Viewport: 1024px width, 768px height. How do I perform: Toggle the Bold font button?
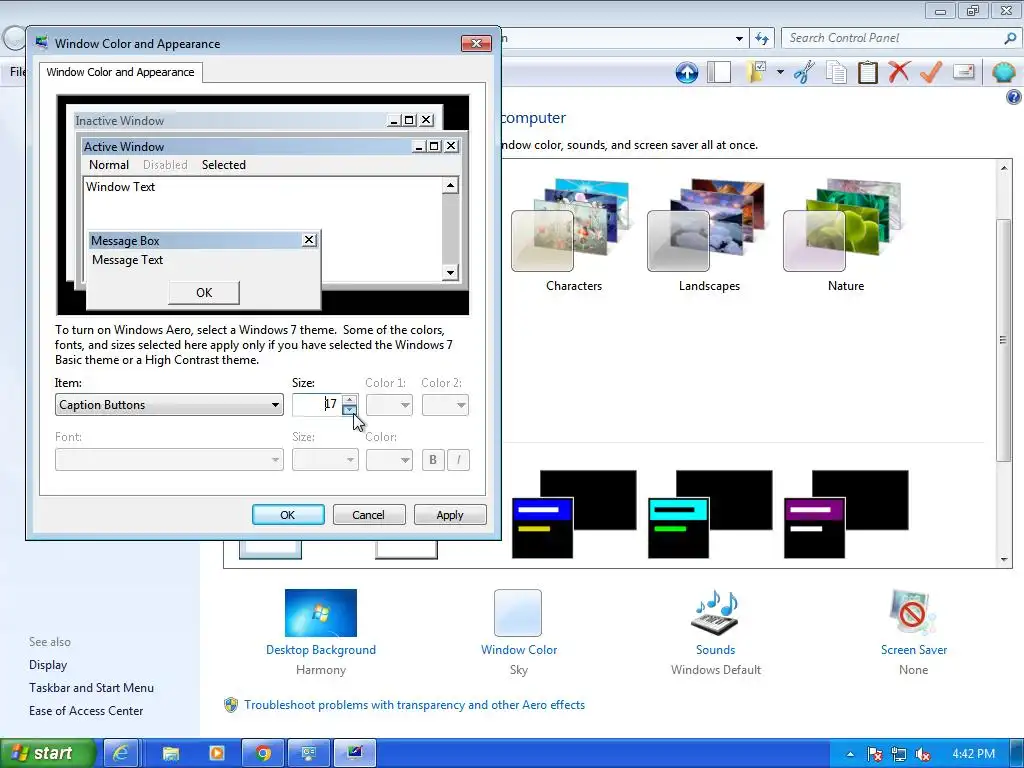(433, 460)
